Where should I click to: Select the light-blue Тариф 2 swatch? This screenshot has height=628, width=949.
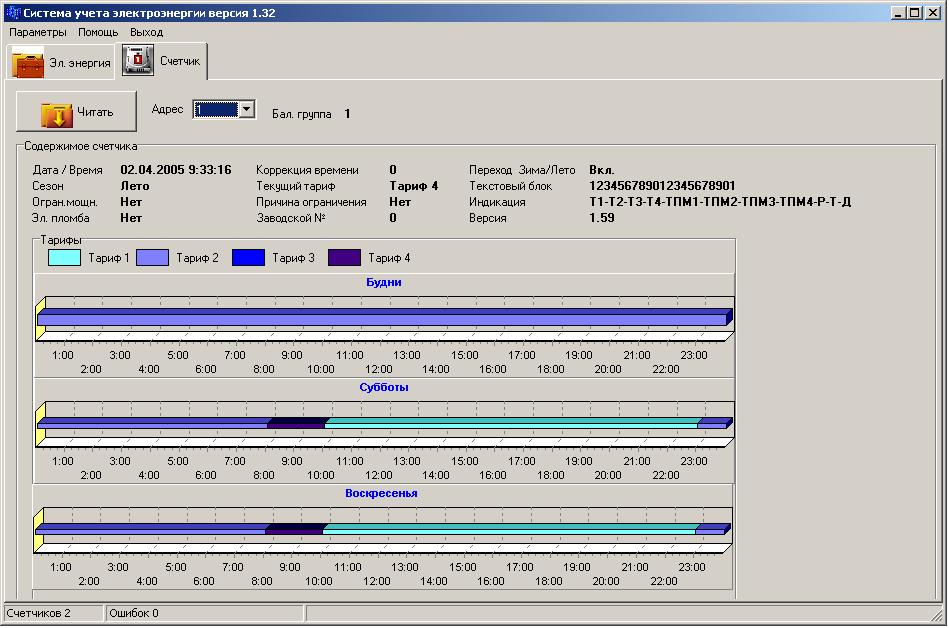point(152,258)
